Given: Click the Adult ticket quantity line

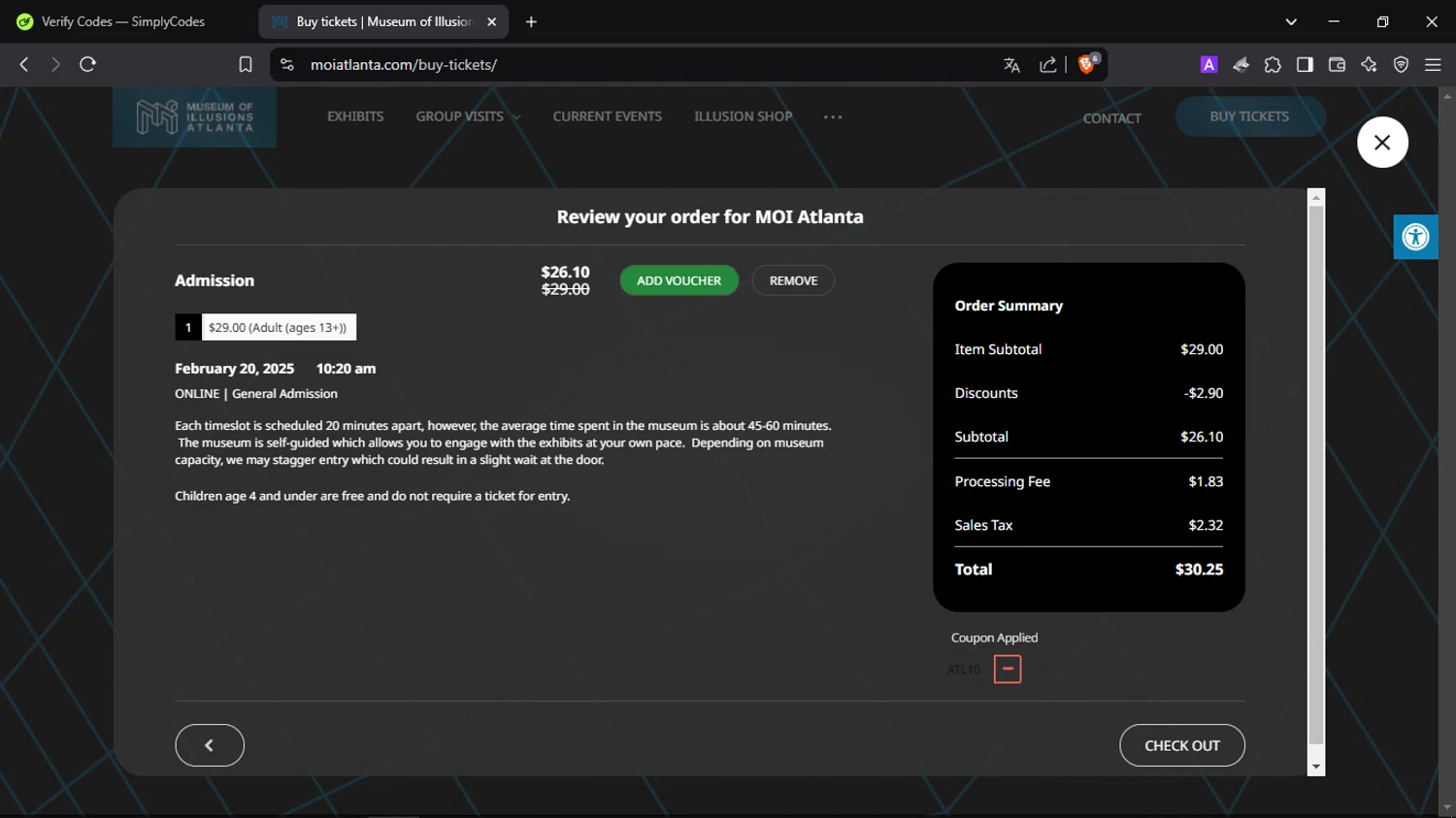Looking at the screenshot, I should click(x=266, y=327).
